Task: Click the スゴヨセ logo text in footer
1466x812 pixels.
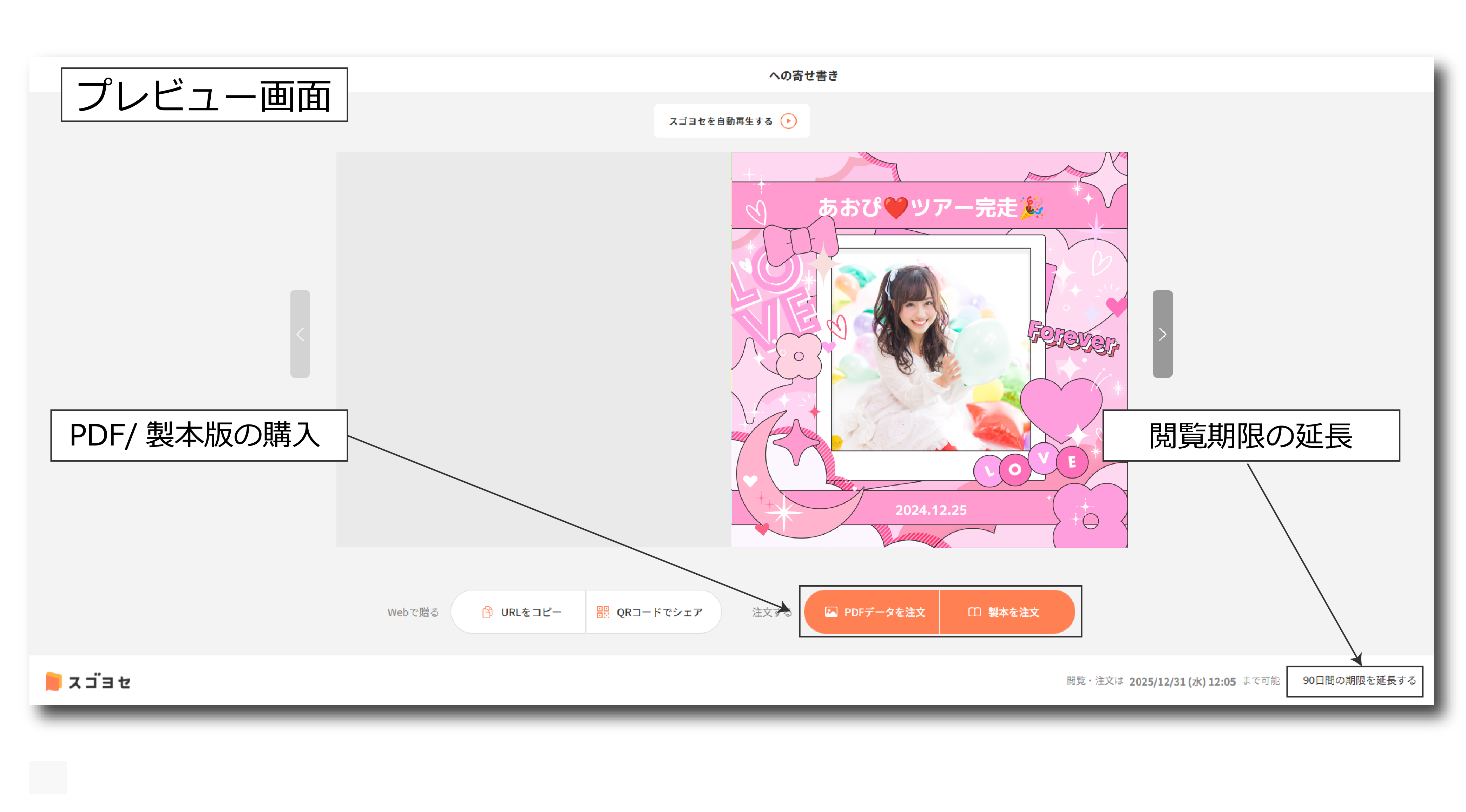Action: (x=100, y=682)
